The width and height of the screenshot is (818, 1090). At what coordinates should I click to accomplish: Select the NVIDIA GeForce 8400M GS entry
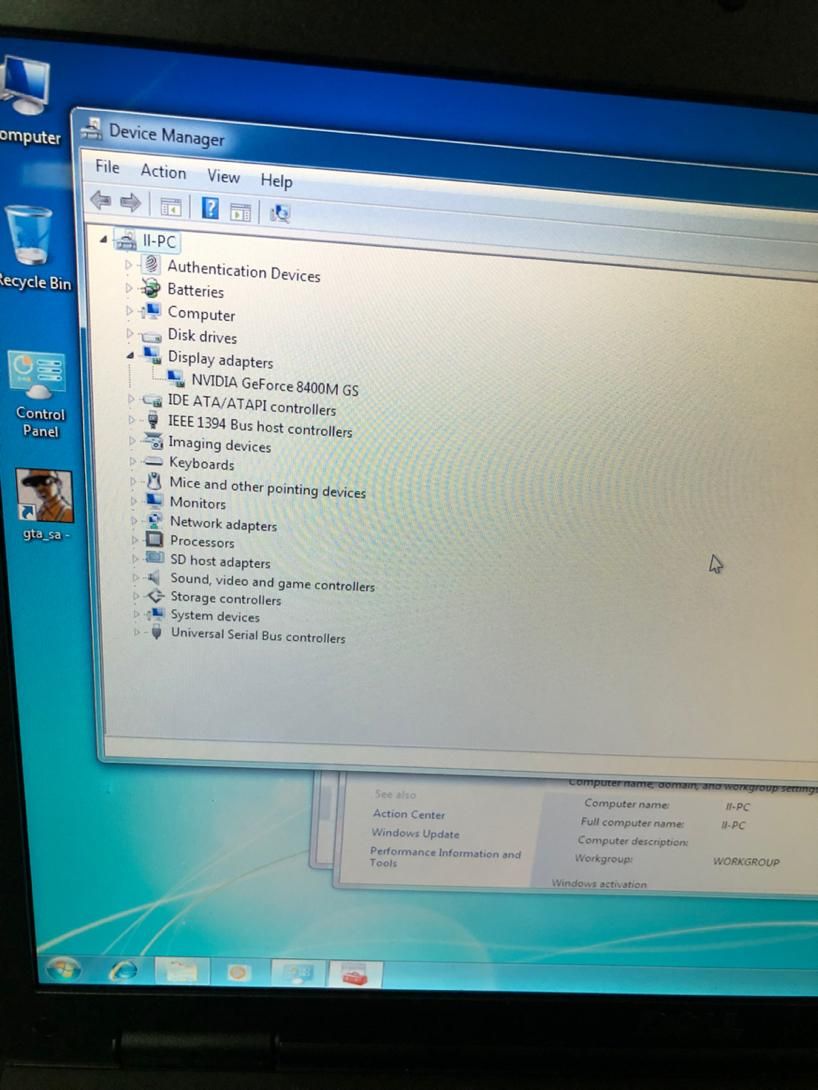pyautogui.click(x=275, y=384)
